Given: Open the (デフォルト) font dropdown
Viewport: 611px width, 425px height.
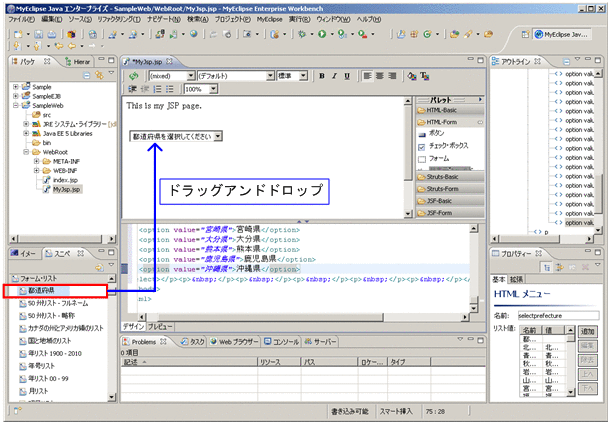Looking at the screenshot, I should pos(270,75).
